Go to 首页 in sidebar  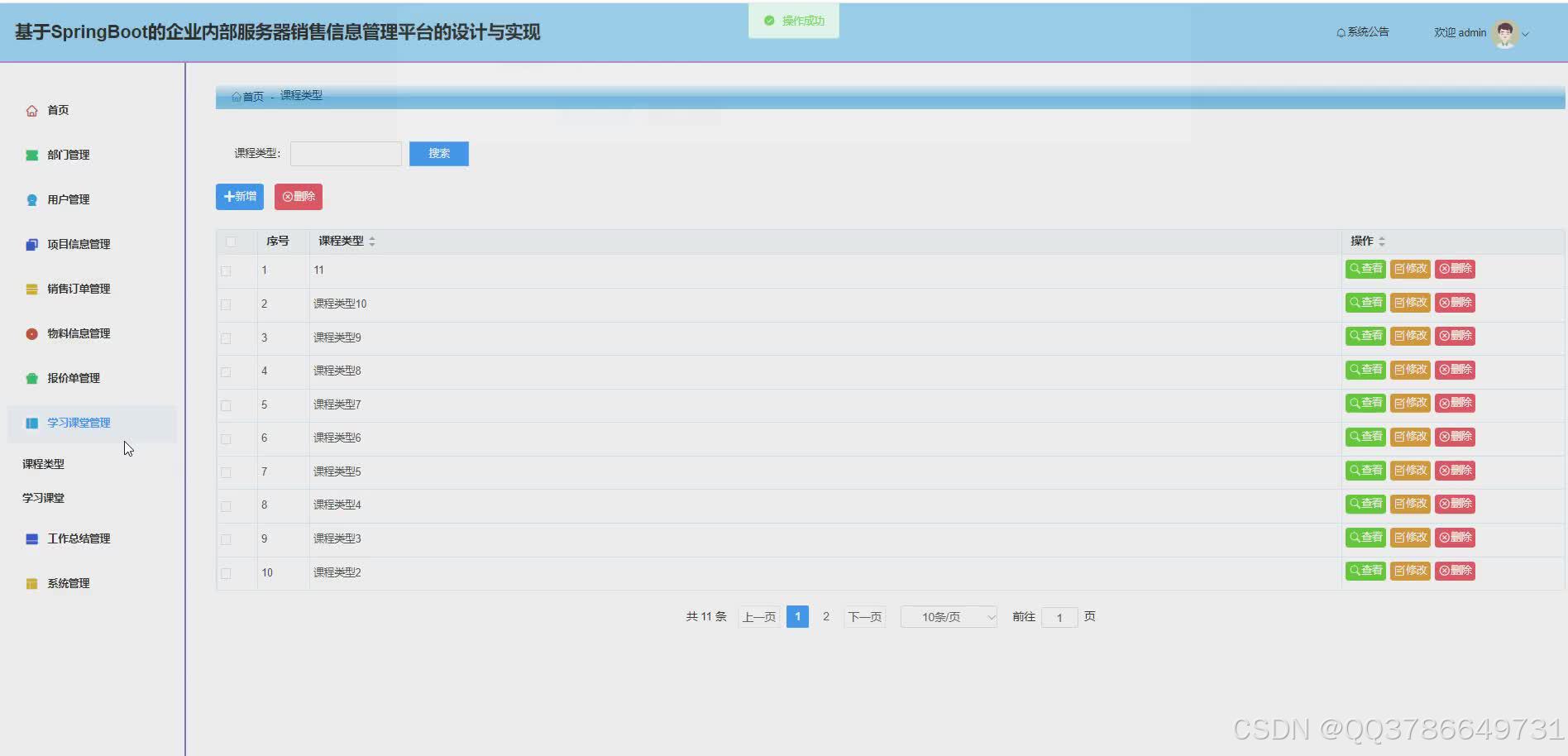click(58, 111)
